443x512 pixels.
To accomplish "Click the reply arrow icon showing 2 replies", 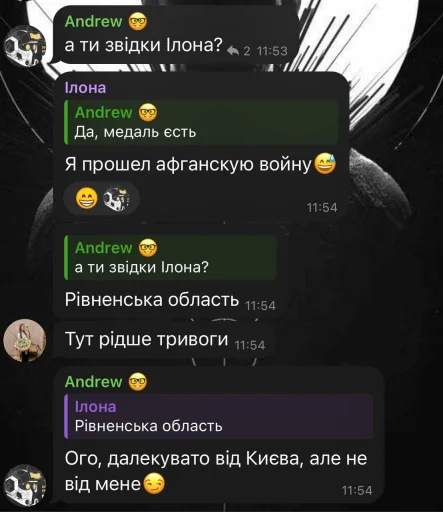I will pyautogui.click(x=233, y=51).
